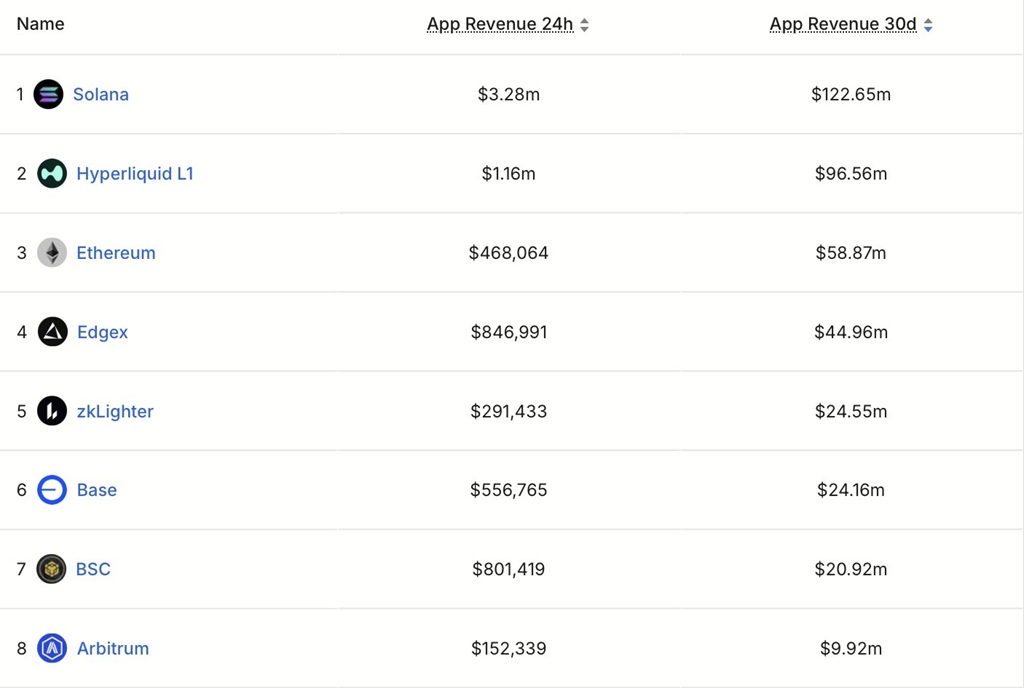
Task: Click the Edgex triangle logo icon
Action: [x=52, y=332]
